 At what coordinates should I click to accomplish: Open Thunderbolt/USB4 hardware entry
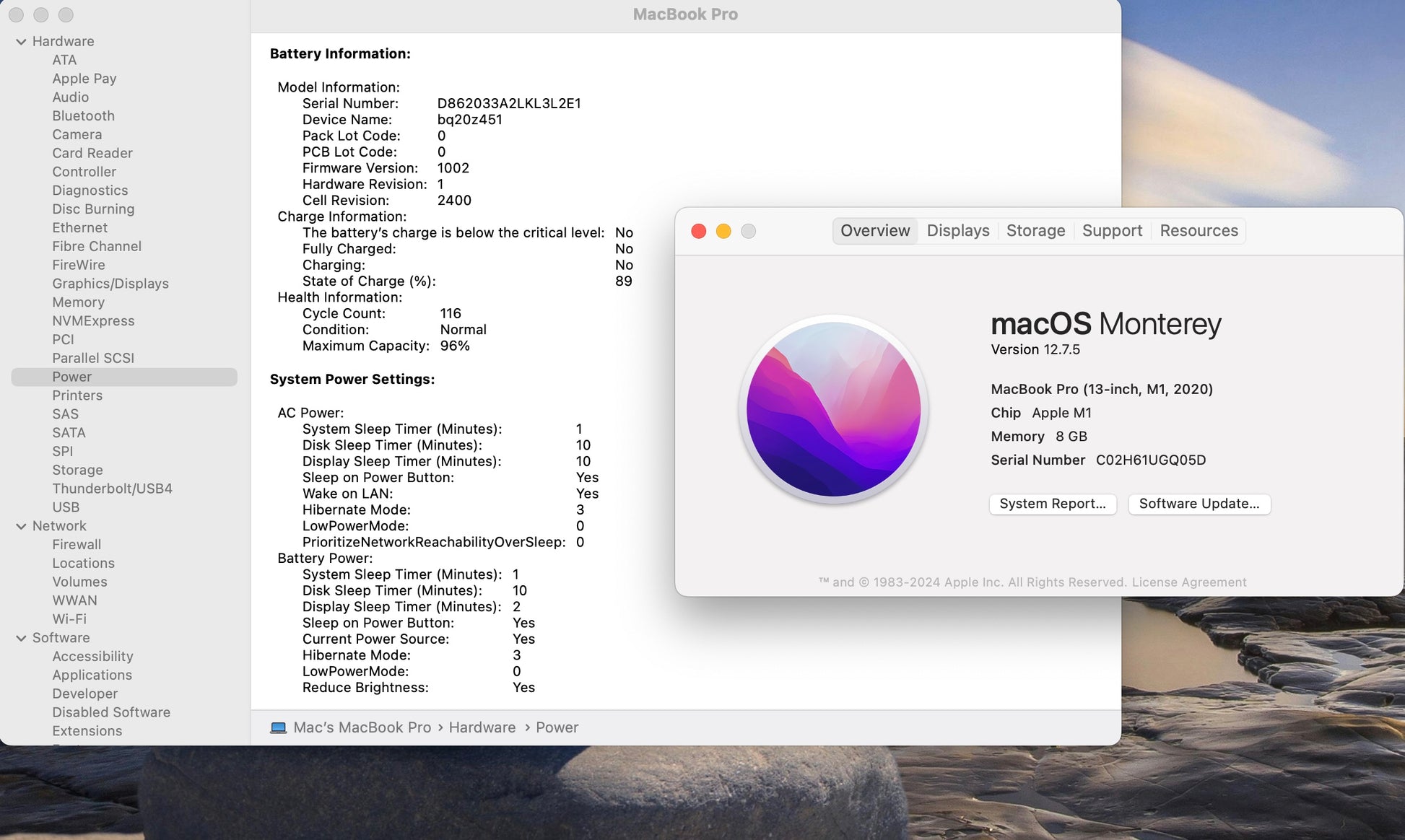click(112, 489)
